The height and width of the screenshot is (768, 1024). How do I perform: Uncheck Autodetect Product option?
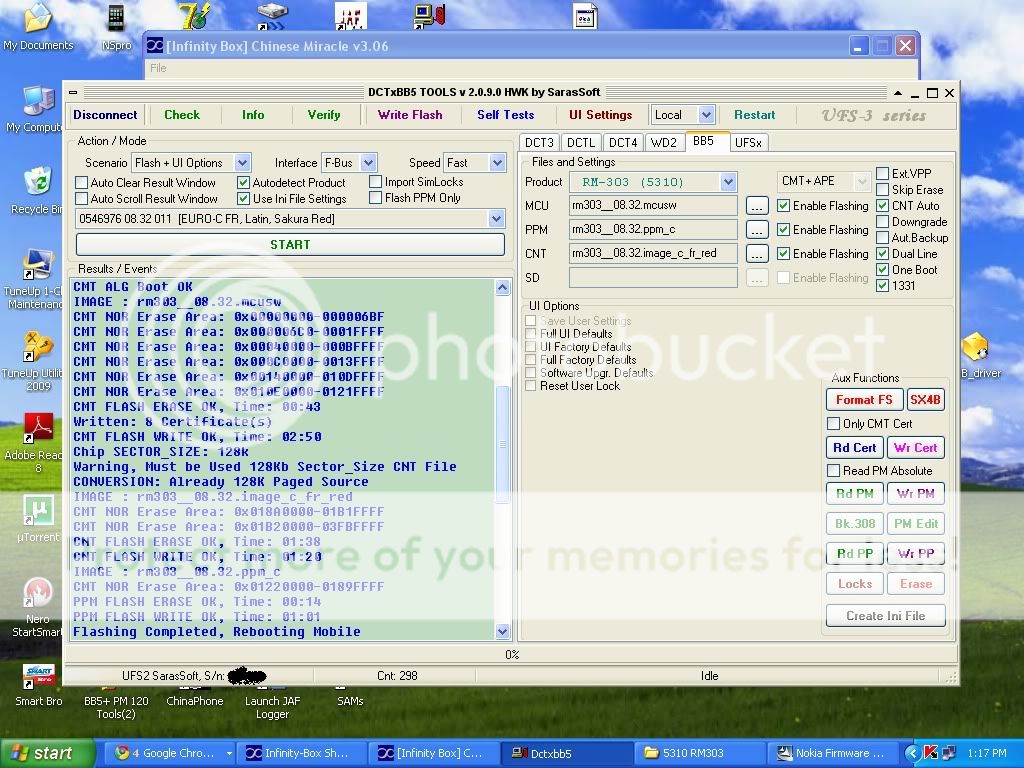(x=244, y=182)
